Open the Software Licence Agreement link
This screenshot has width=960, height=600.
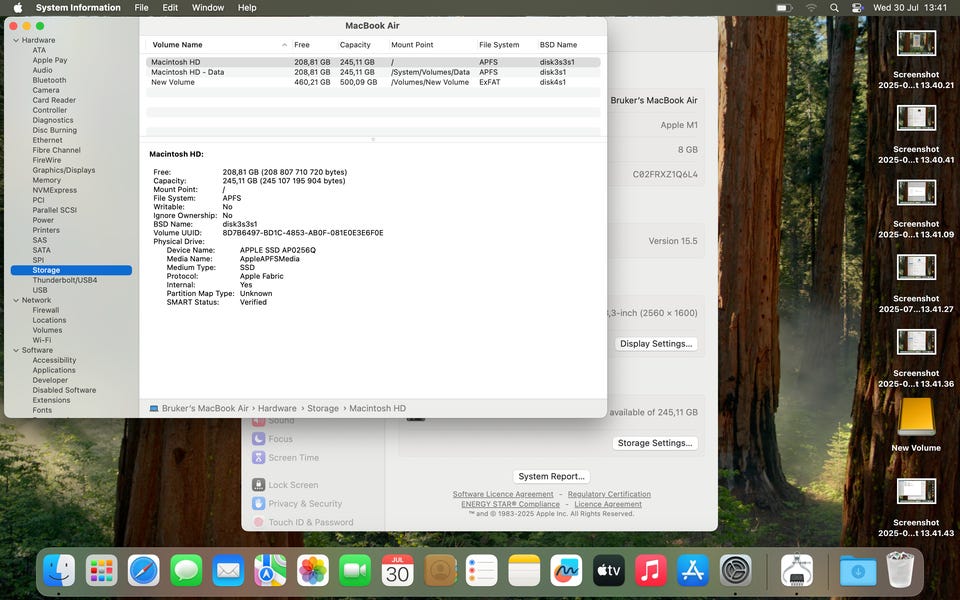click(503, 494)
